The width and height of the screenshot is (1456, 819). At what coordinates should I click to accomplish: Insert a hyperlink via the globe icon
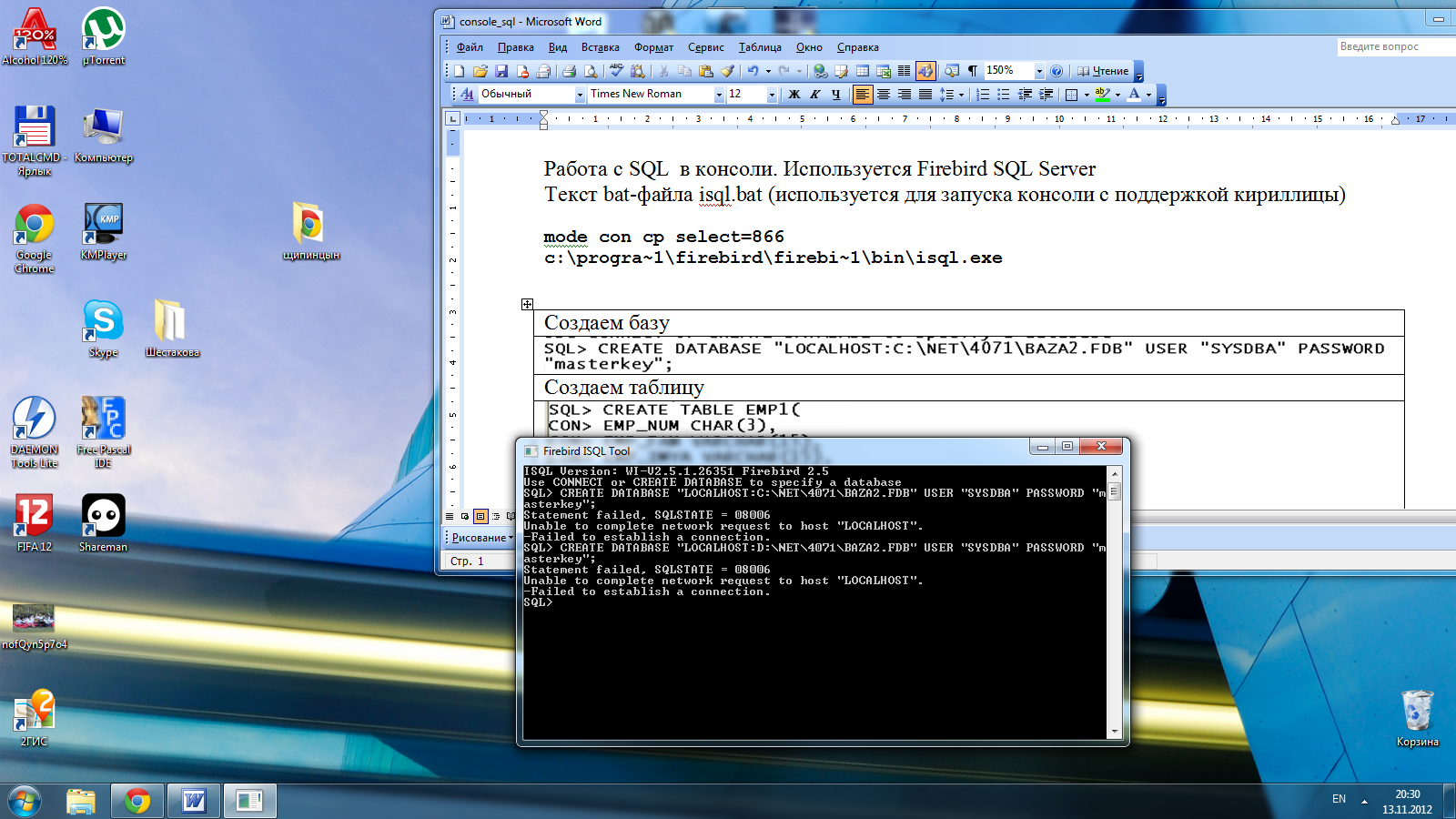click(x=820, y=71)
